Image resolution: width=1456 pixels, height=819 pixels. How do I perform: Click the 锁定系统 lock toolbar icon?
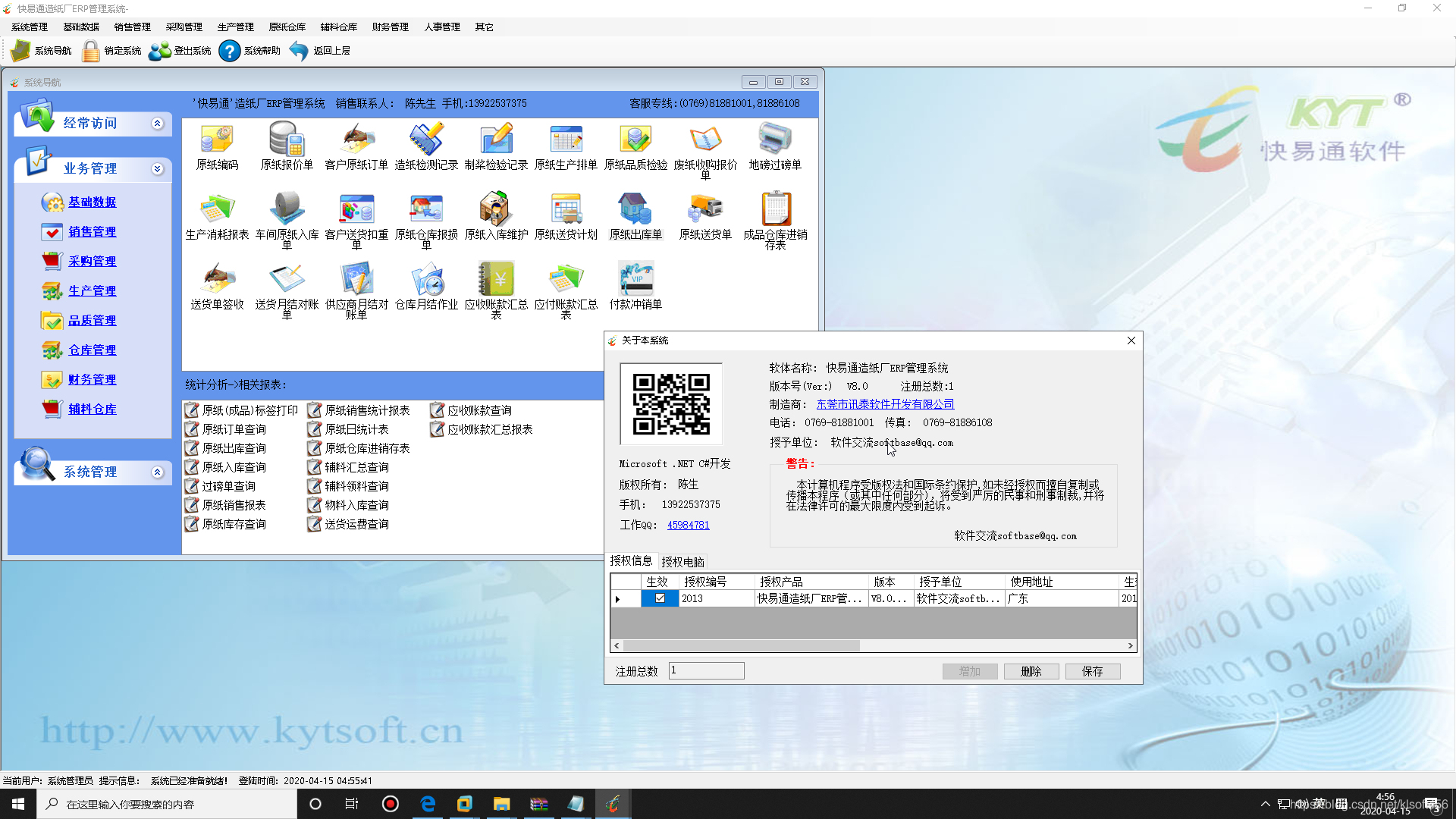pos(91,51)
